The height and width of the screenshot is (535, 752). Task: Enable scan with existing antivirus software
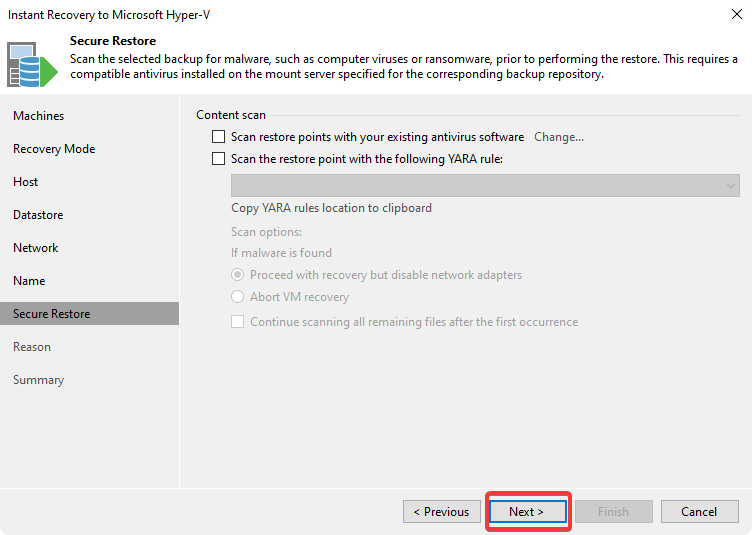coord(219,137)
